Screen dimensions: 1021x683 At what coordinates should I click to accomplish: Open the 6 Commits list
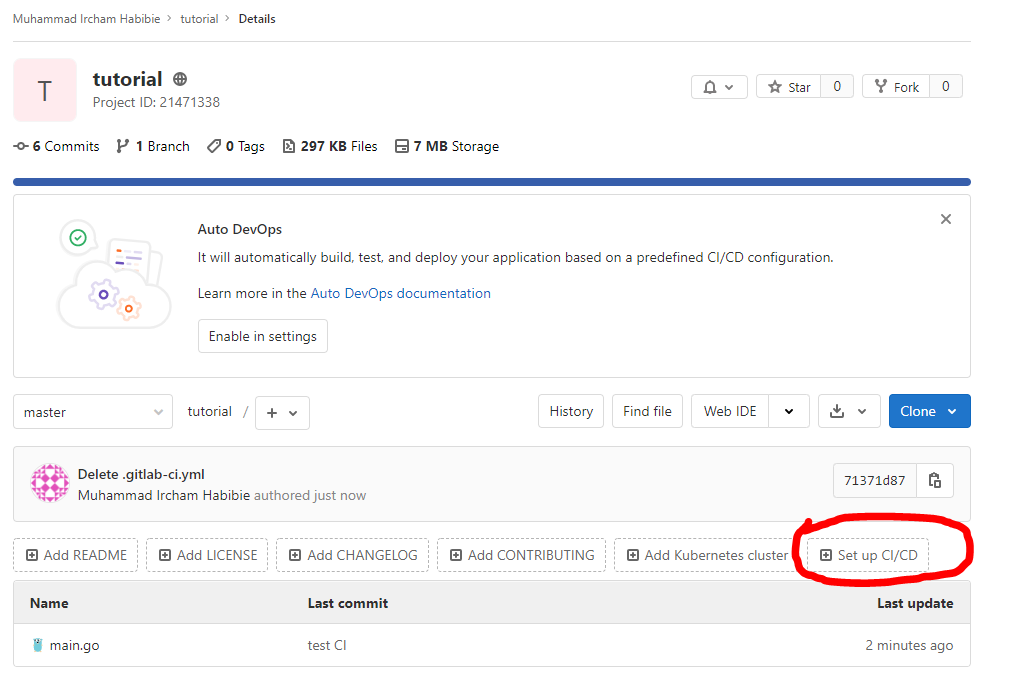pyautogui.click(x=57, y=146)
